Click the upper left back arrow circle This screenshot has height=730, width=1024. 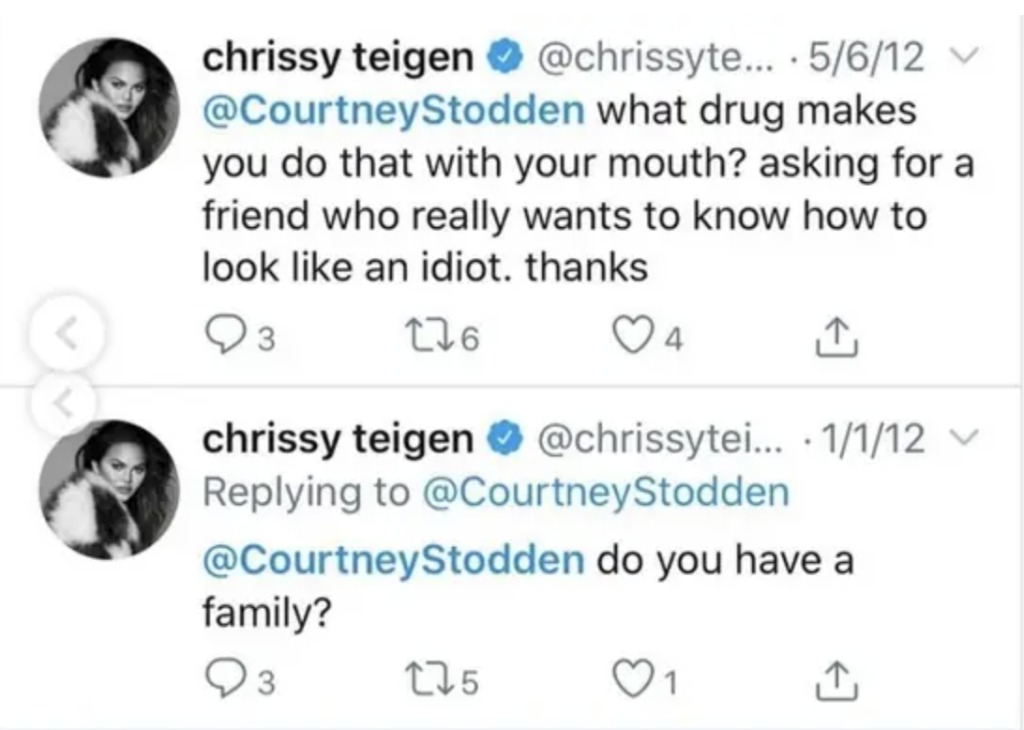(67, 333)
